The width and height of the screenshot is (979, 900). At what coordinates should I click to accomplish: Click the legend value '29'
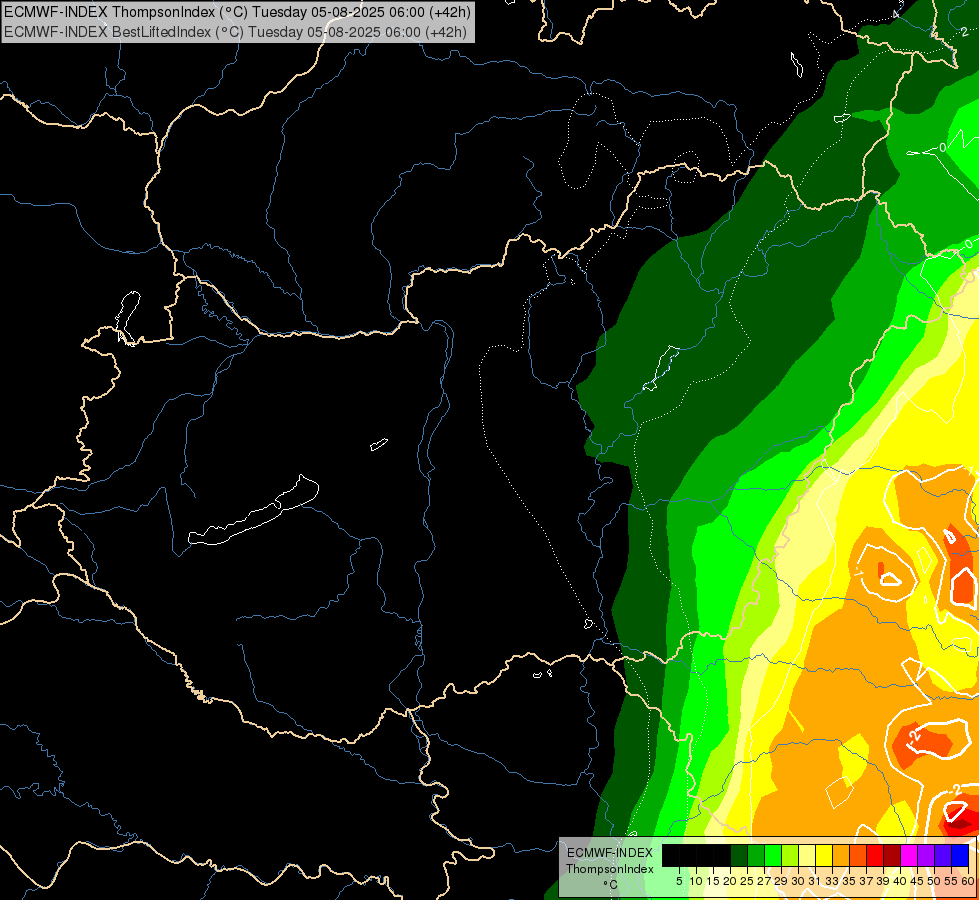pos(781,881)
